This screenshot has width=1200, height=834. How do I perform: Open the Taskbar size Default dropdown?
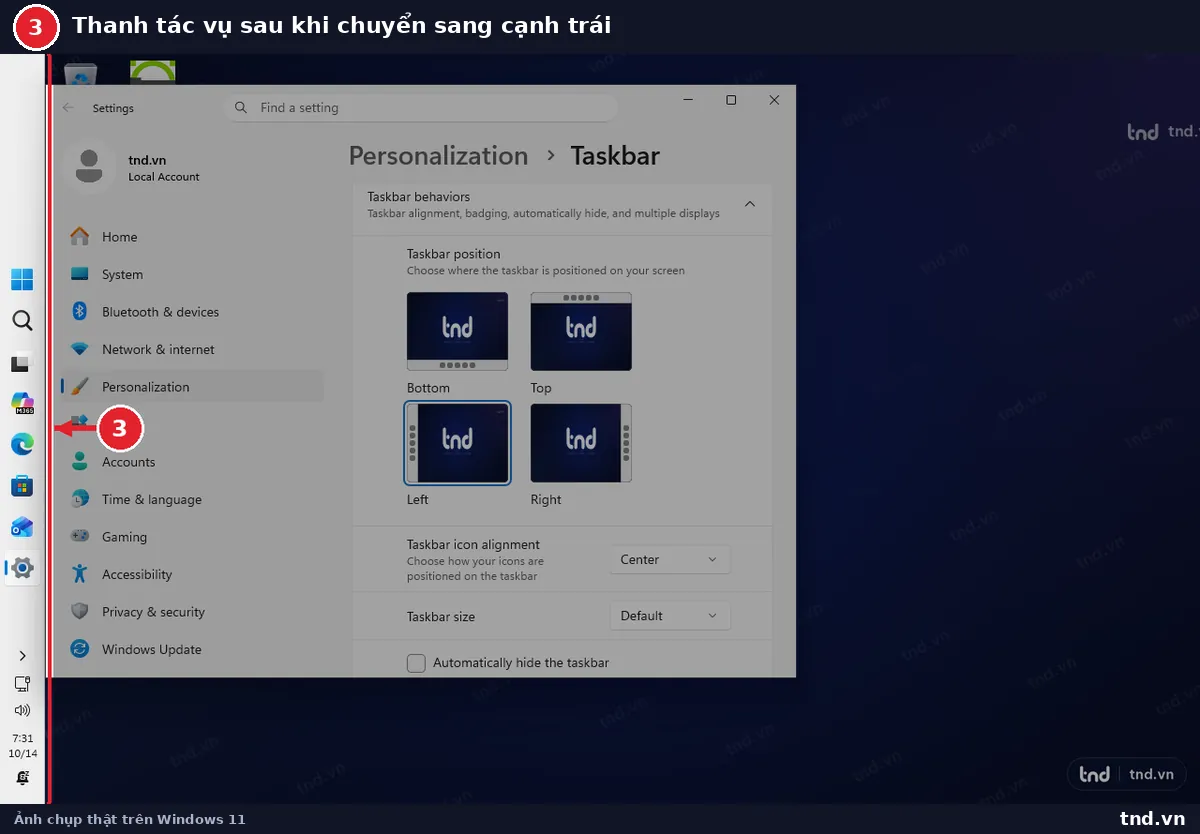(x=670, y=616)
